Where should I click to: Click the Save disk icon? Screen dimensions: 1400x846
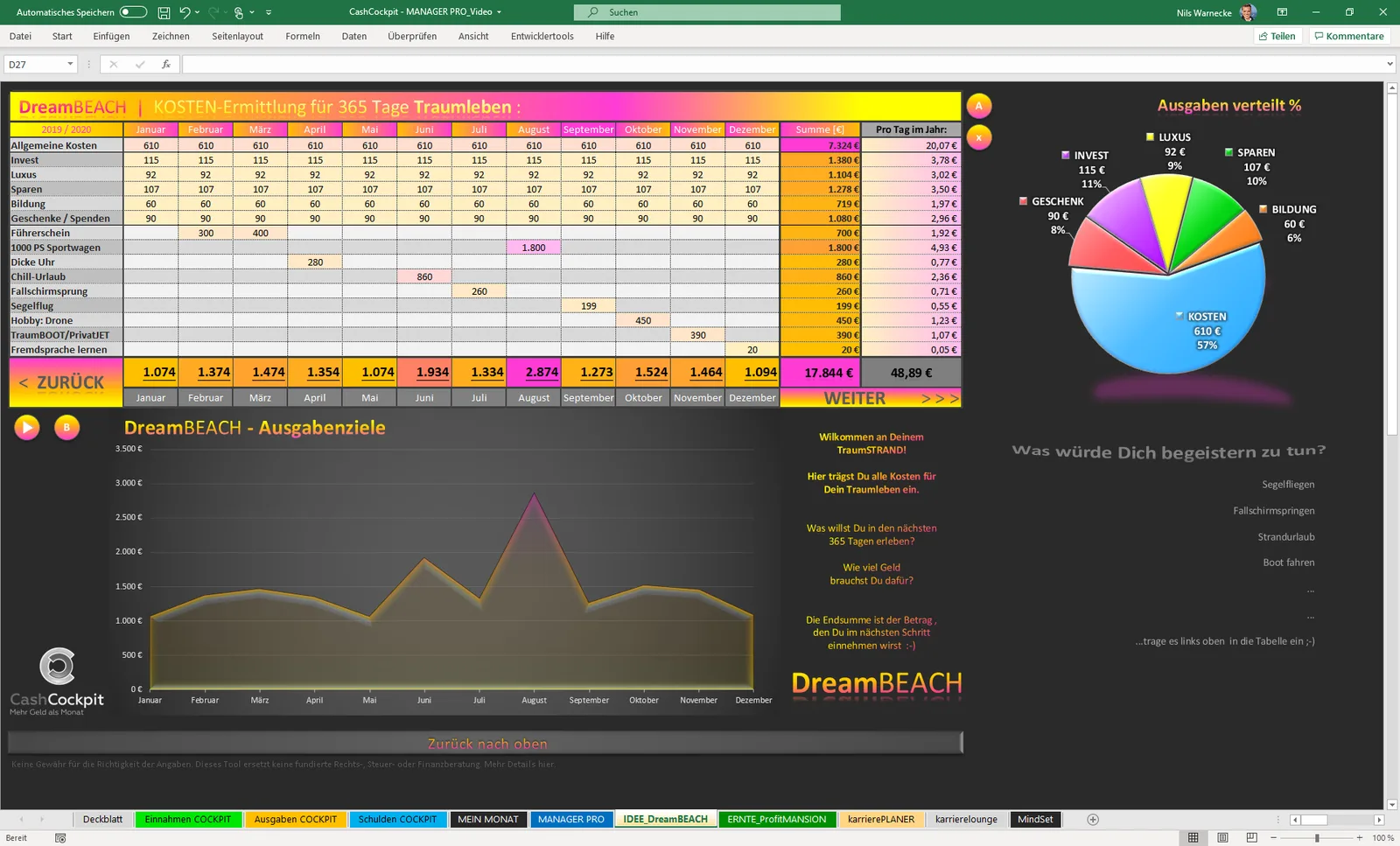click(x=164, y=12)
